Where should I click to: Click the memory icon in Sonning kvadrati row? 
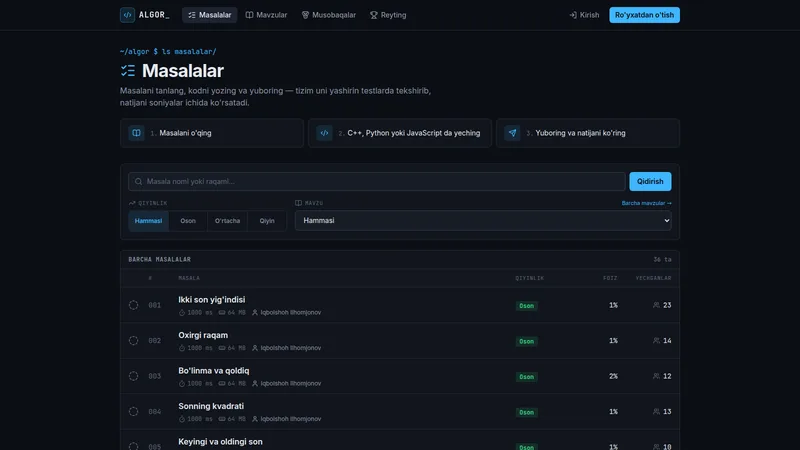tap(222, 419)
